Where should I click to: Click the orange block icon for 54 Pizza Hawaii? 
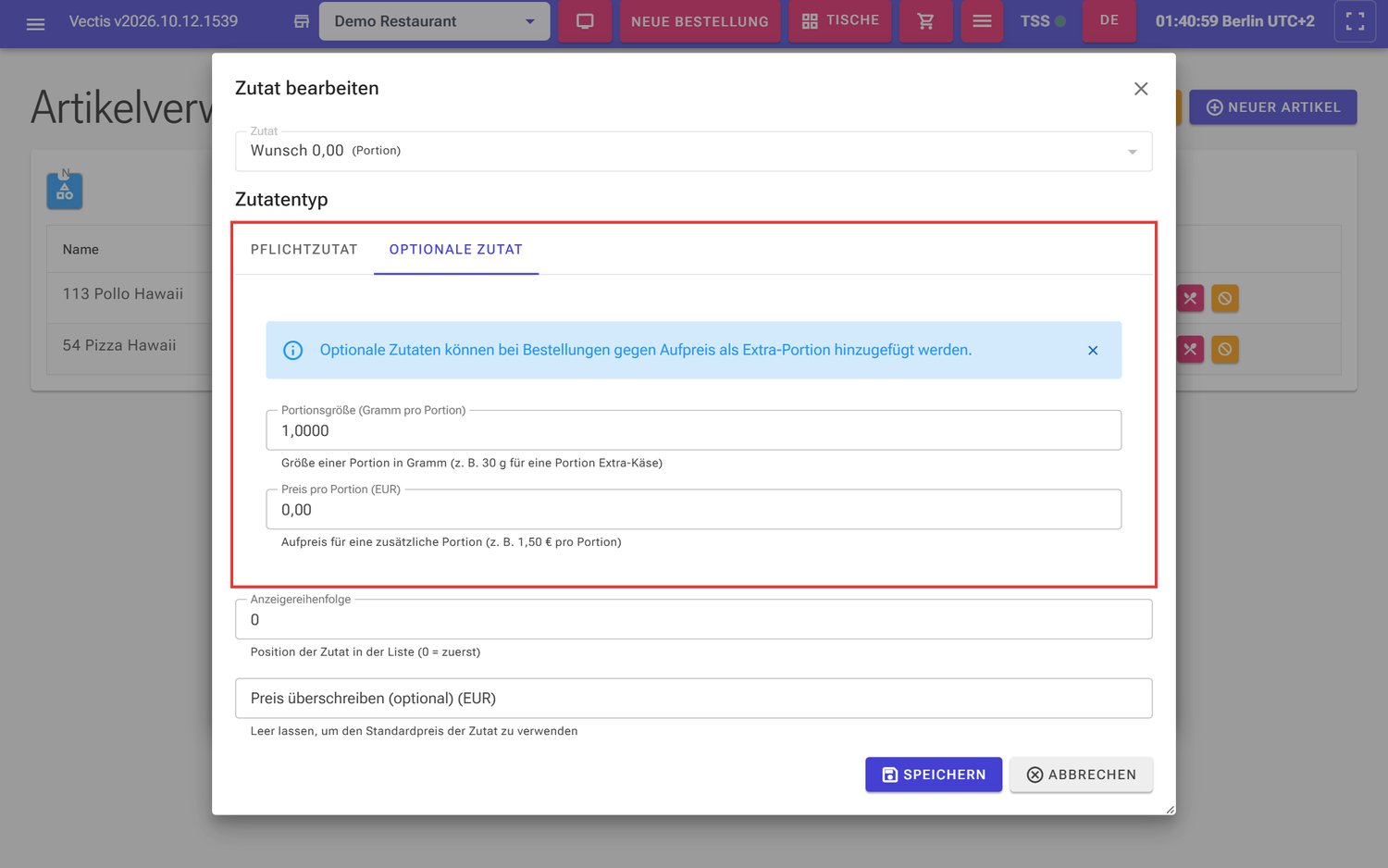point(1225,349)
